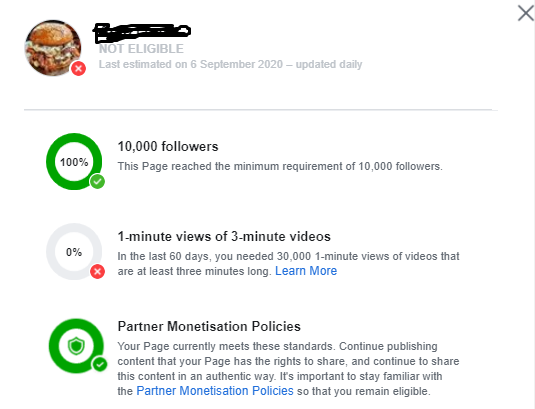This screenshot has height=409, width=535.
Task: Click the 1-minute views of 3-minute videos heading
Action: (224, 236)
